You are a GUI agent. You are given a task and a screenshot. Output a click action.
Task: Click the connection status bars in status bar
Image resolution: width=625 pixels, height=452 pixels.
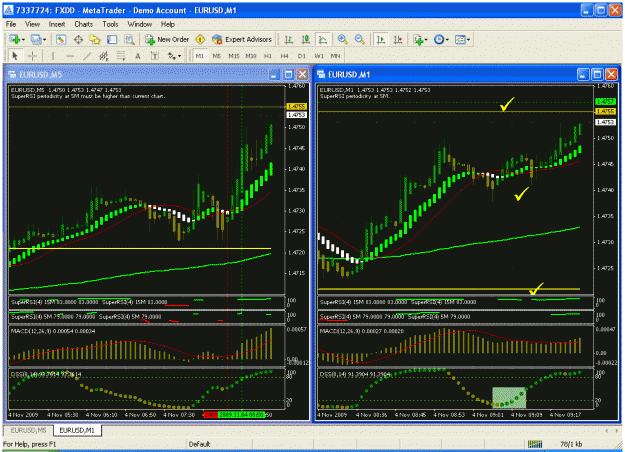pos(535,444)
